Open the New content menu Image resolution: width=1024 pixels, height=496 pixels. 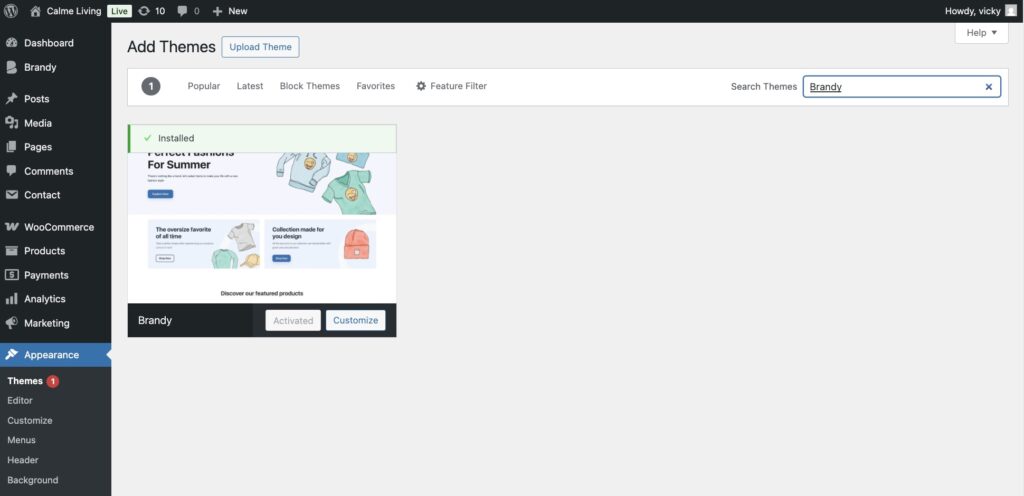tap(230, 11)
